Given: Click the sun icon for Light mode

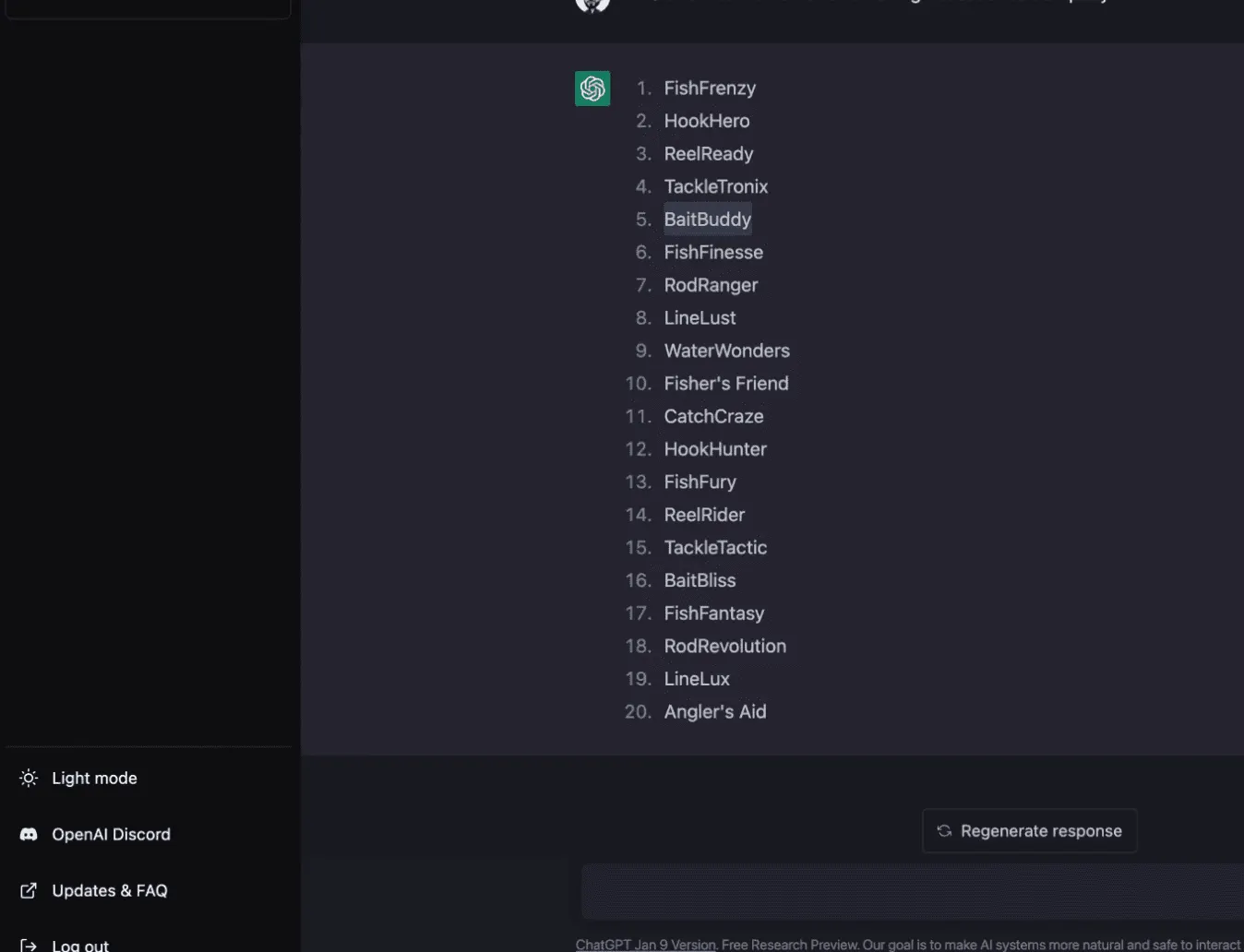Looking at the screenshot, I should tap(29, 778).
